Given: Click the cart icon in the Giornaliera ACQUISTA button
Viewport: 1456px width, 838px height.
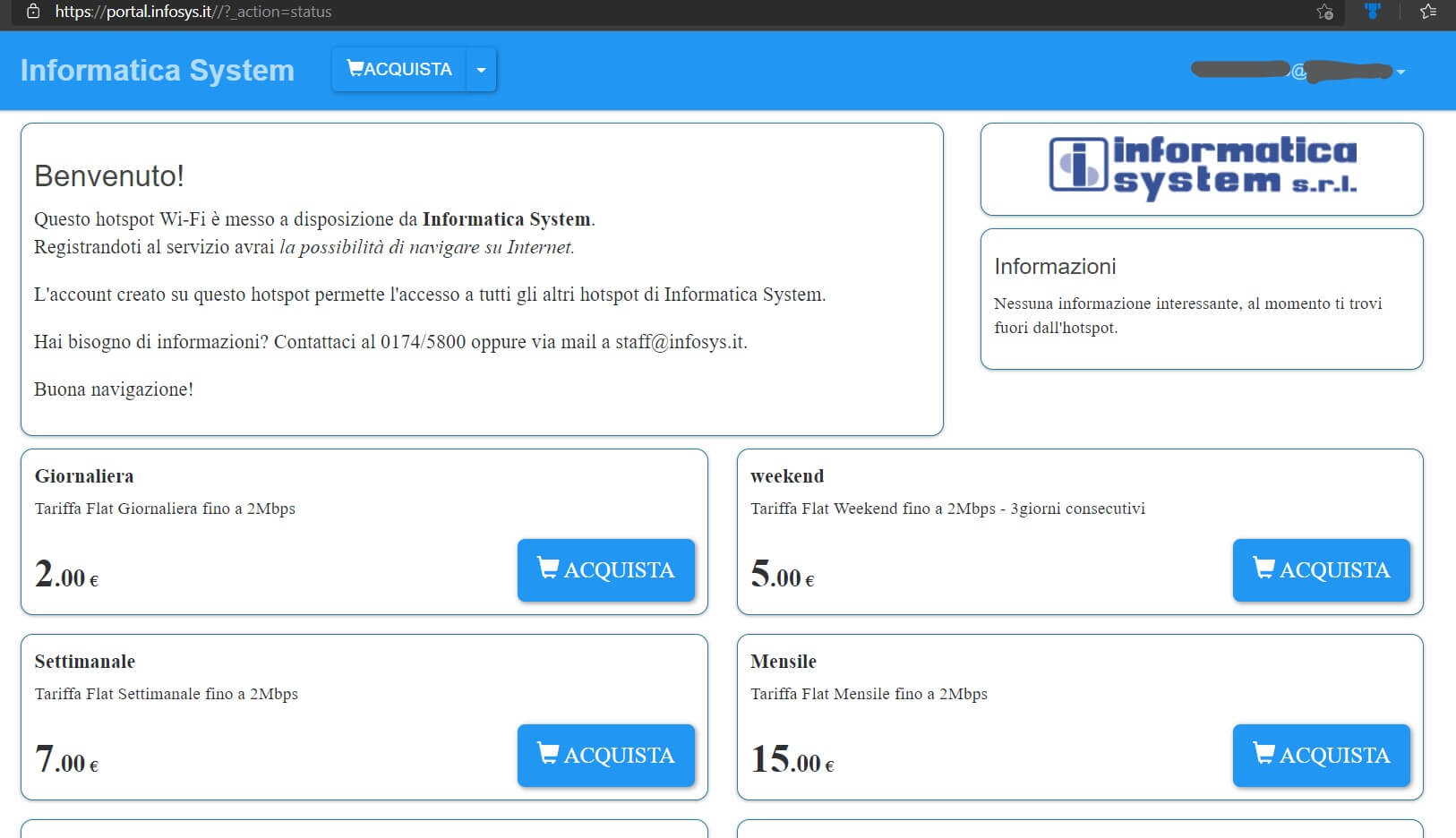Looking at the screenshot, I should 547,568.
